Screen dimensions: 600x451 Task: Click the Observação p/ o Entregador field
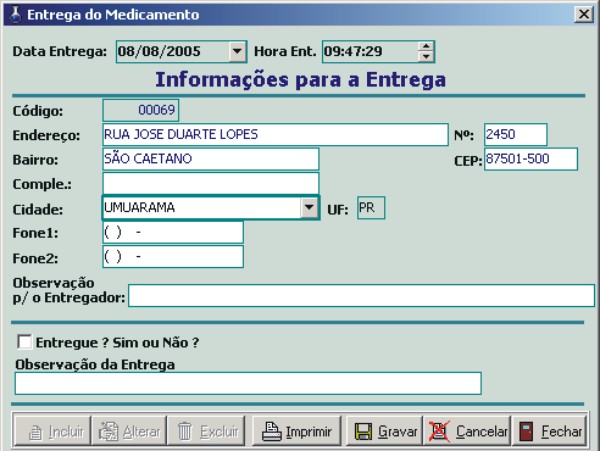(361, 295)
